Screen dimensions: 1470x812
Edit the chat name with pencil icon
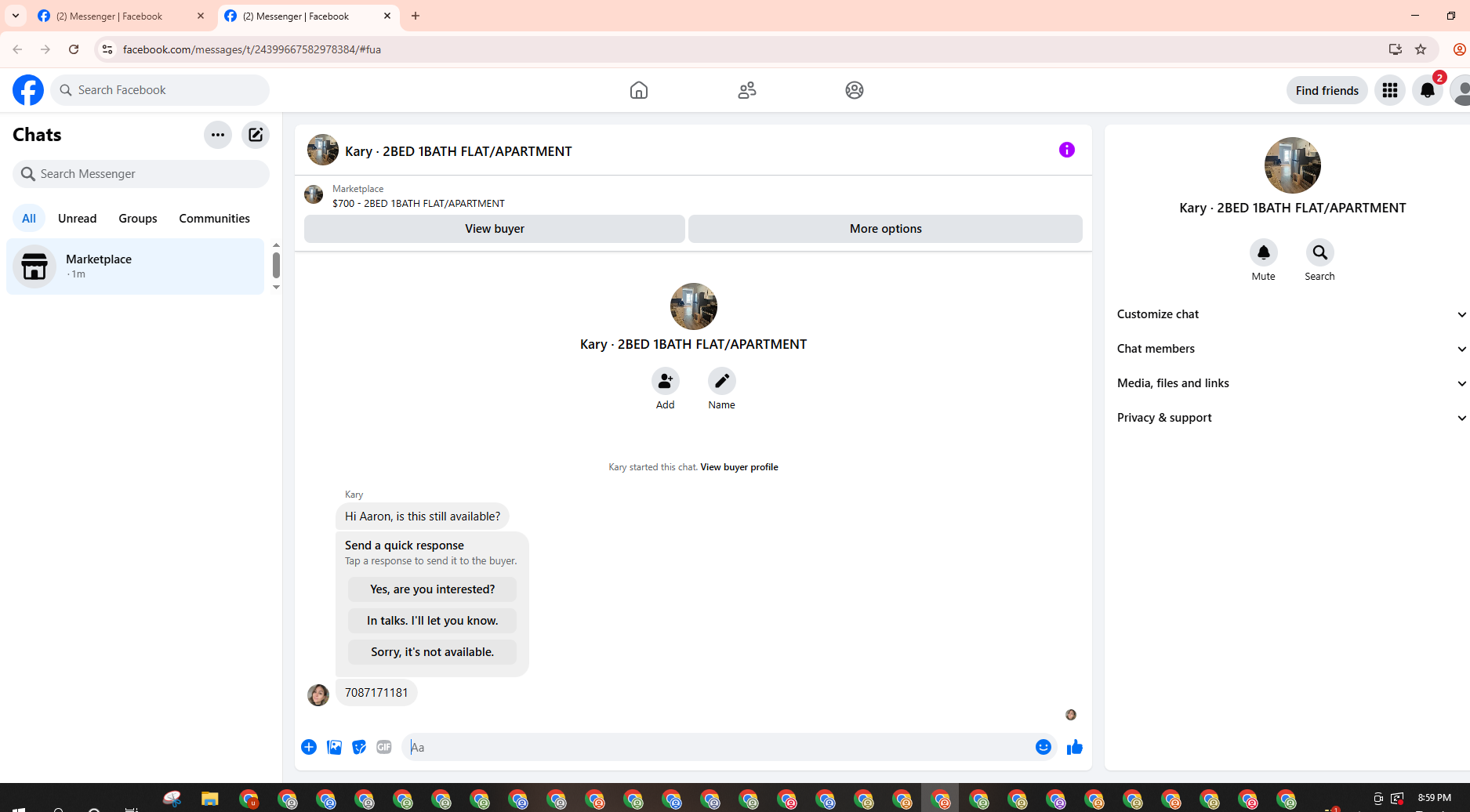point(722,381)
